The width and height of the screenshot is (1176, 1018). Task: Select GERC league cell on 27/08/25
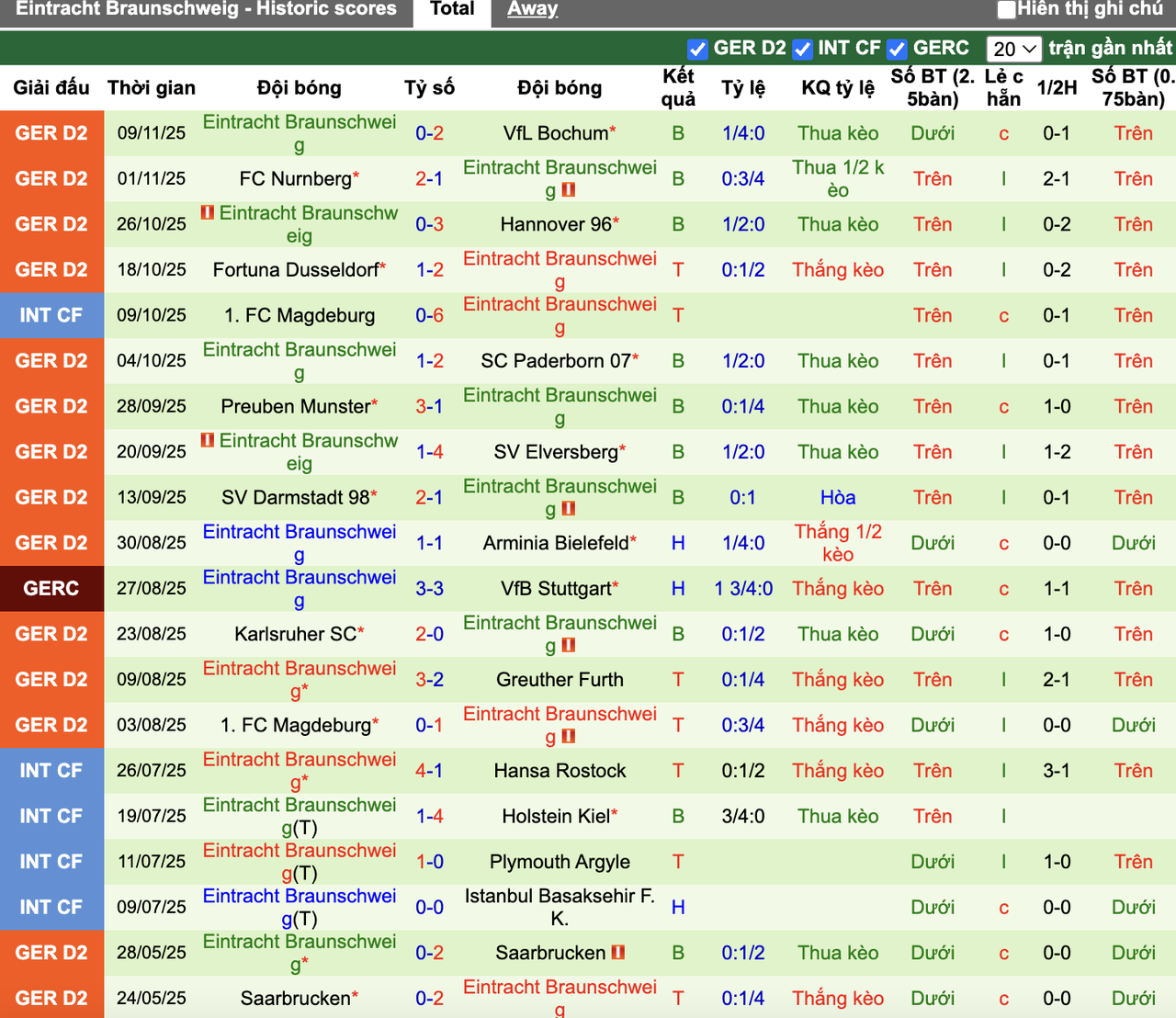51,589
